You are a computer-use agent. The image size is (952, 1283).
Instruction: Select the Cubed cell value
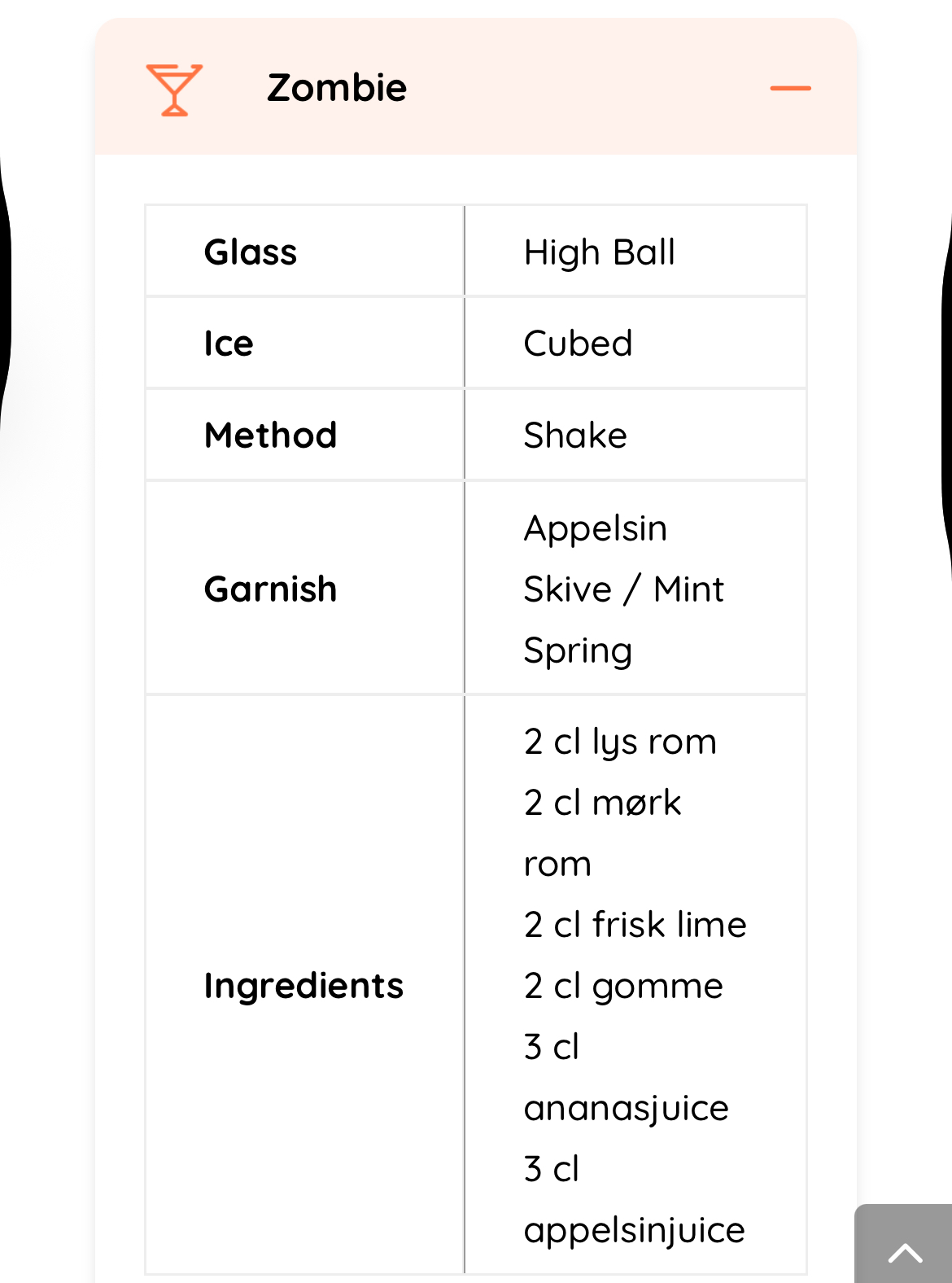click(578, 344)
